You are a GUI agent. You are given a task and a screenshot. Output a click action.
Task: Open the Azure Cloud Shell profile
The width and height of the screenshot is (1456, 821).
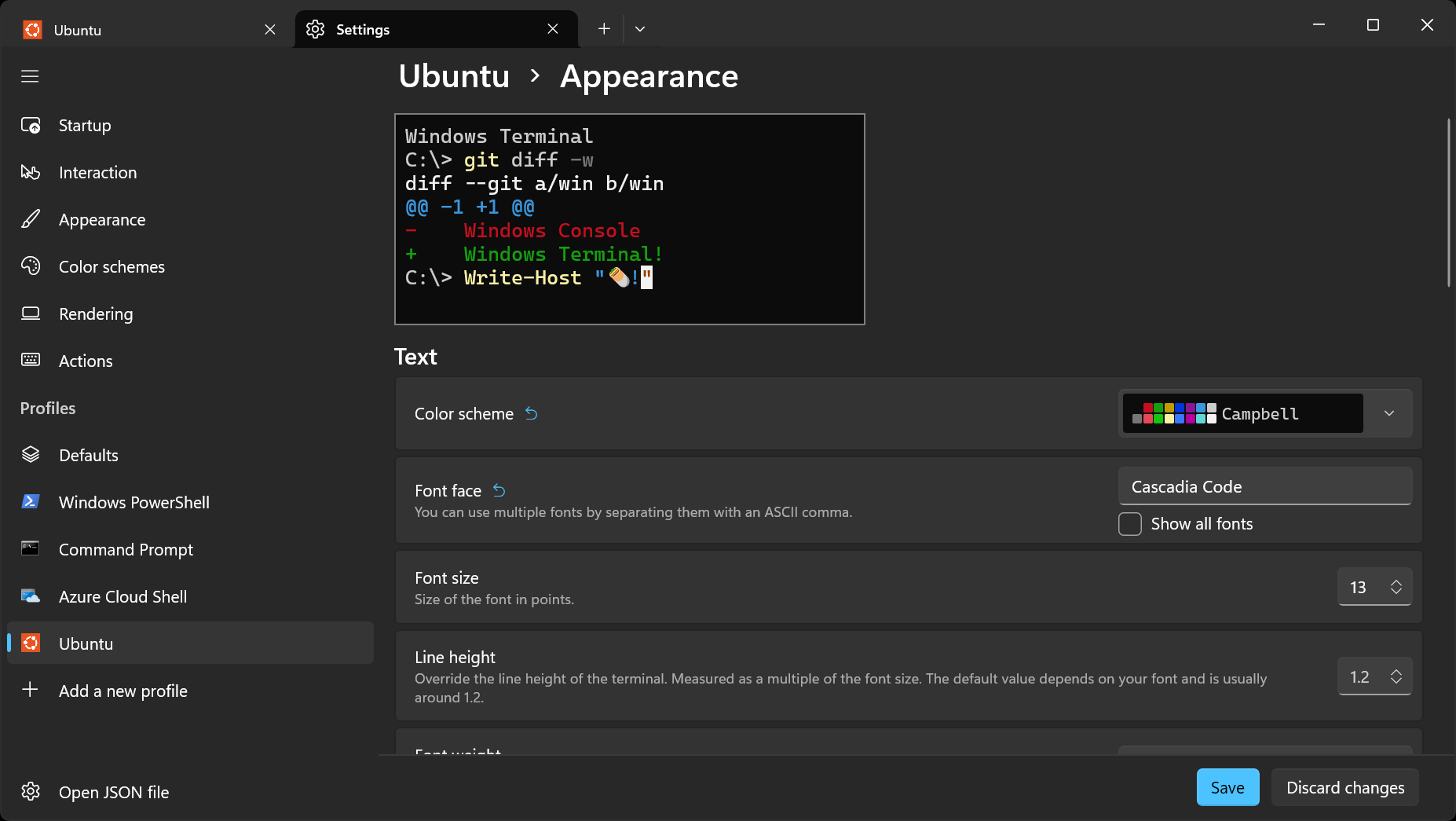(x=123, y=596)
